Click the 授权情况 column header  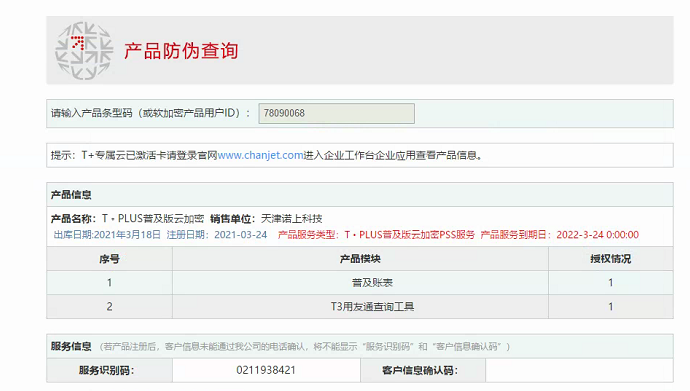coord(610,259)
